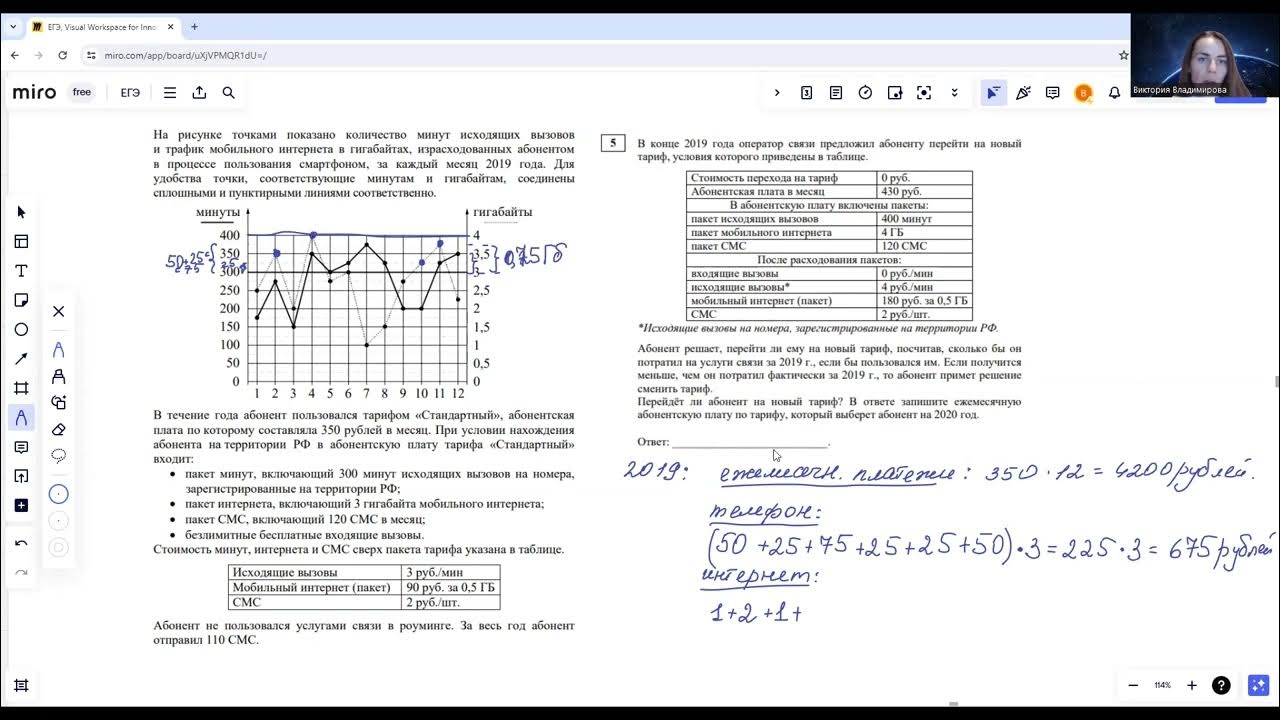Export the board with share-upload icon
Screen dimensions: 1280x720
(199, 92)
